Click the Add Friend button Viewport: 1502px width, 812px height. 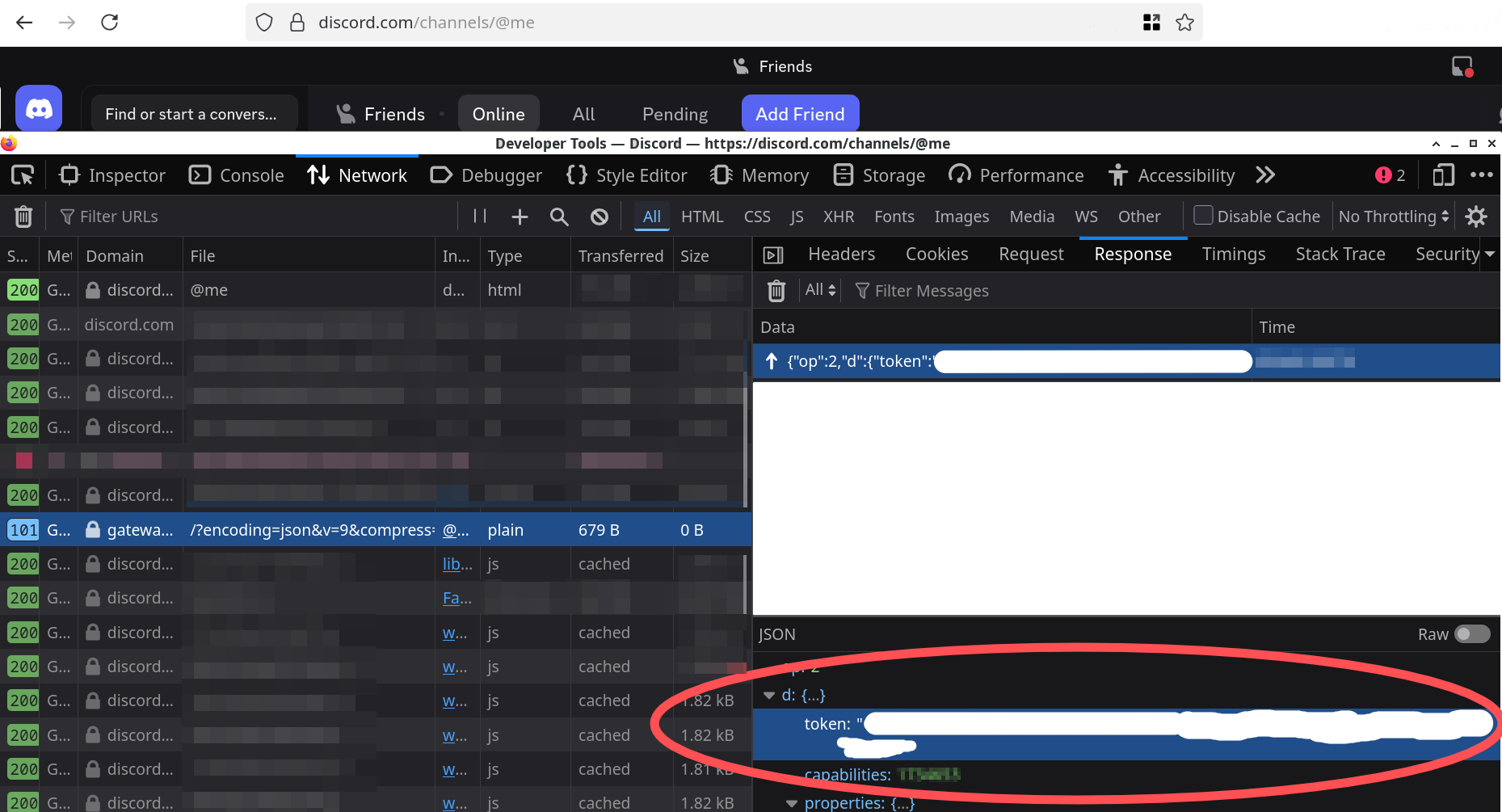800,114
